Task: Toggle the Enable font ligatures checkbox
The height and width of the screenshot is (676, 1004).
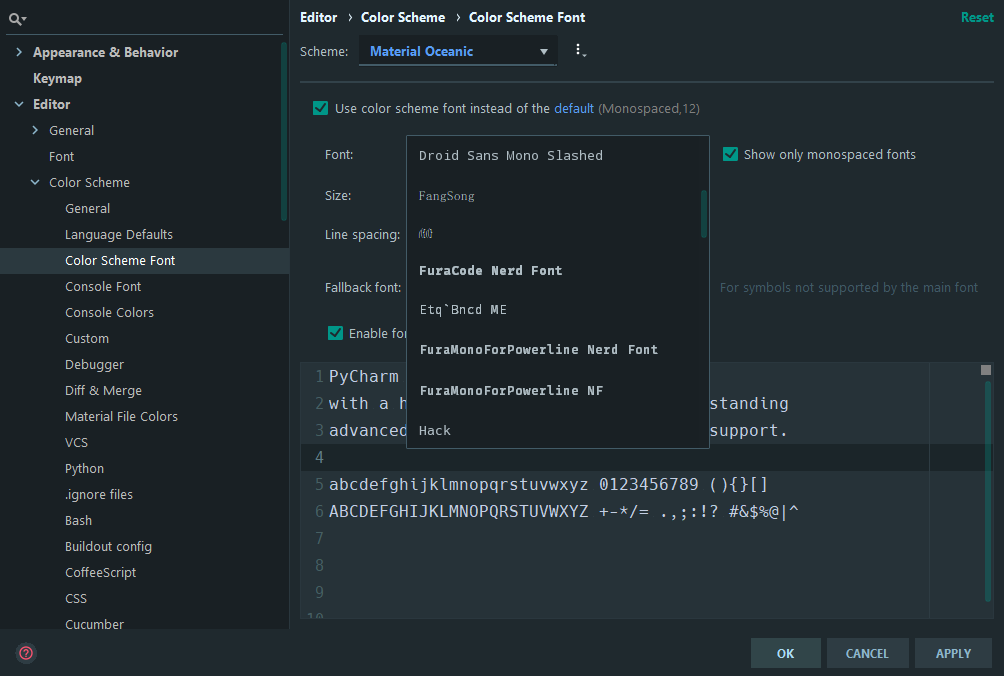Action: pyautogui.click(x=336, y=333)
